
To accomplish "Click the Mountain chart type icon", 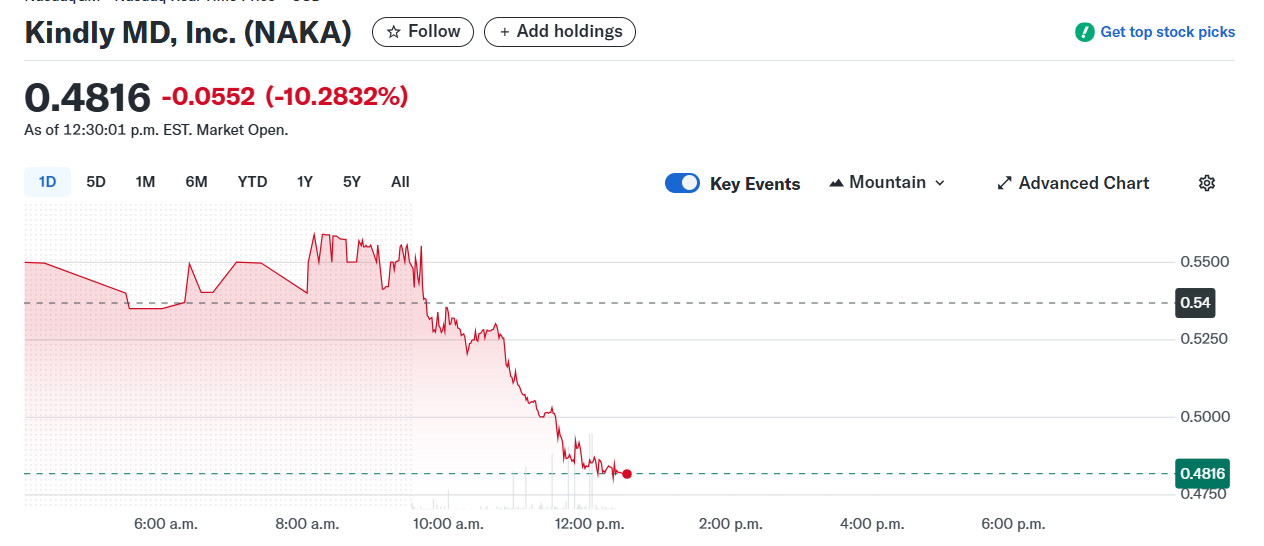I will [836, 183].
